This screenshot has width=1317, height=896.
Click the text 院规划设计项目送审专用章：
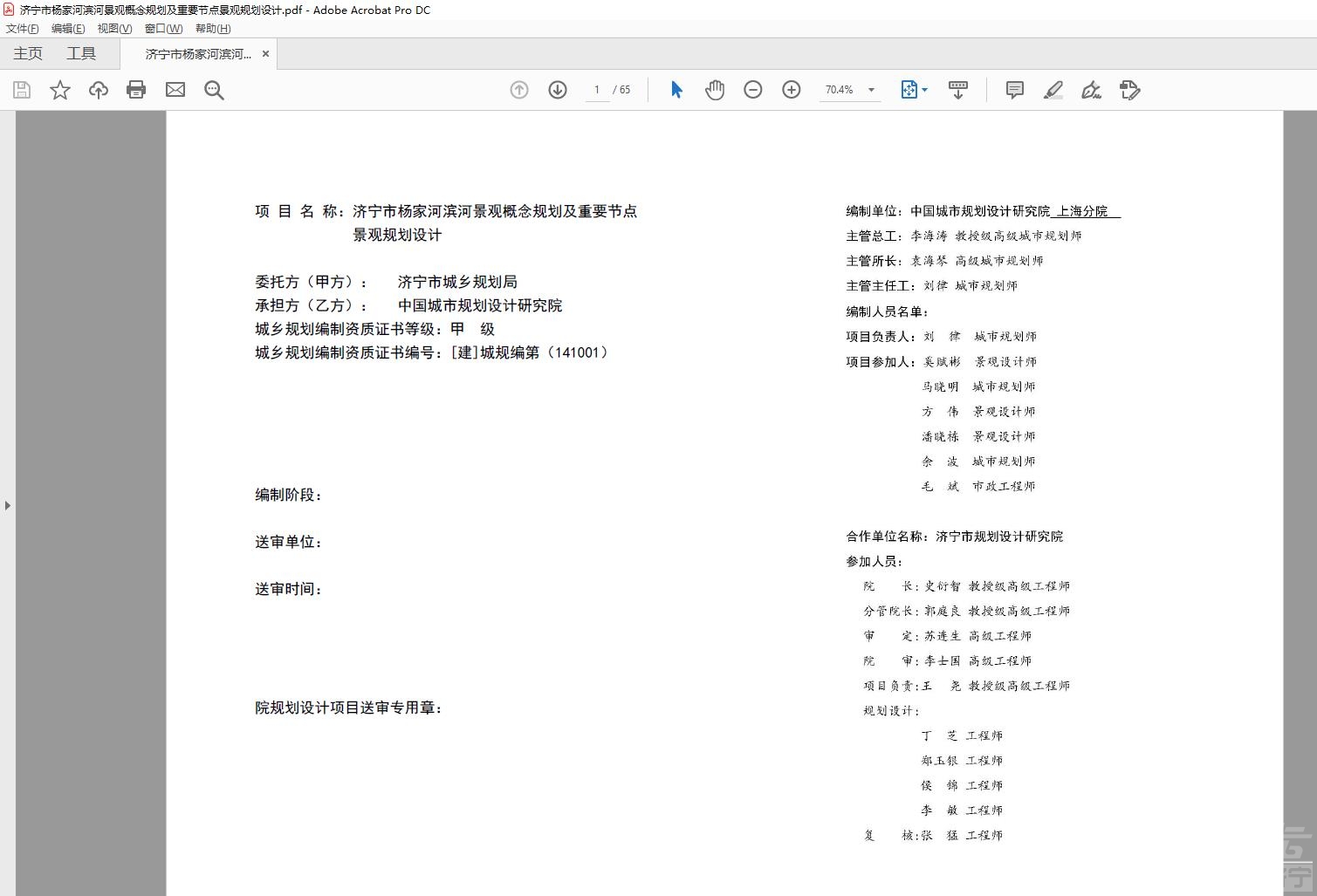coord(349,708)
